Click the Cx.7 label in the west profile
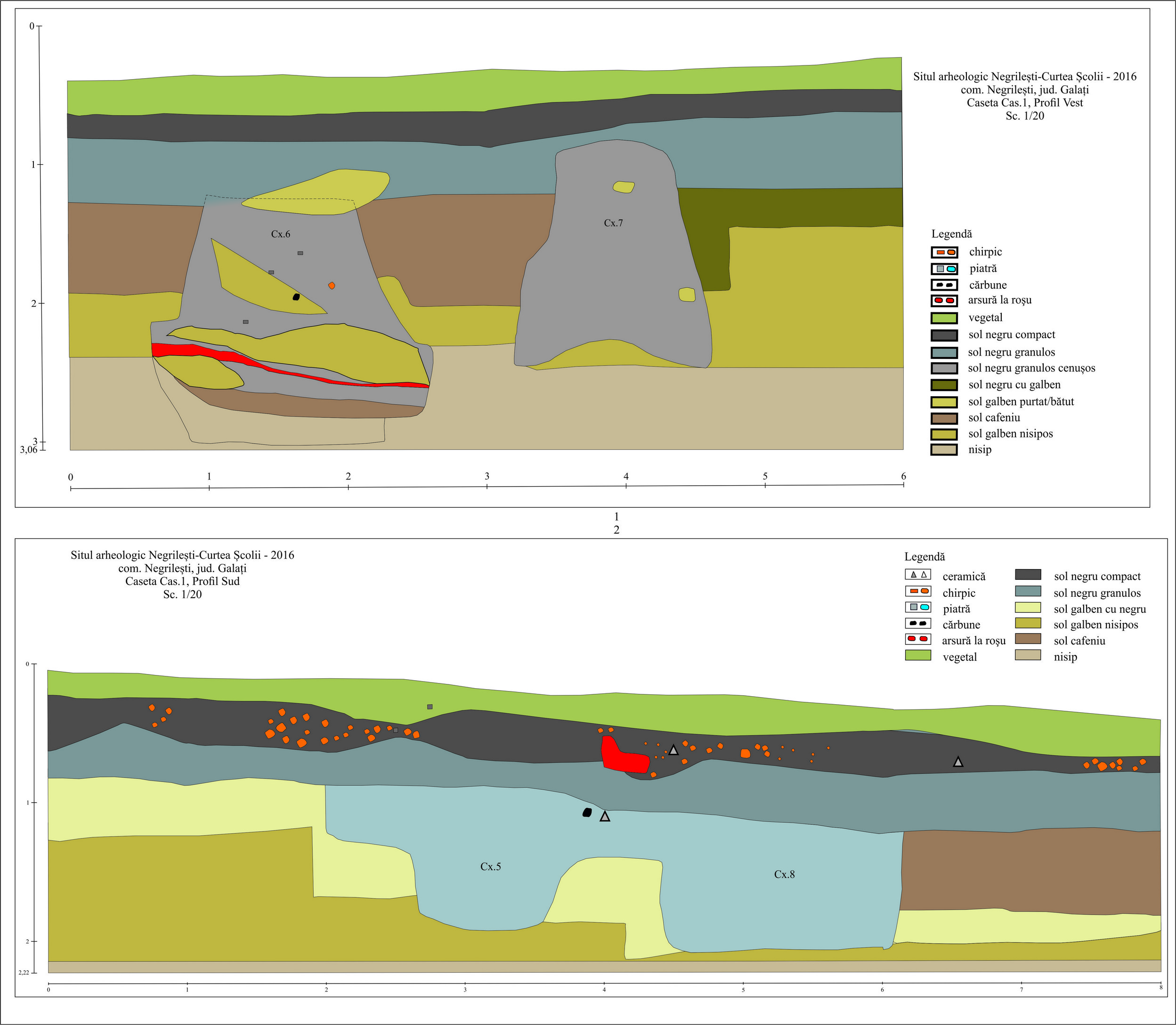Screen dimensions: 1176x1025 coord(613,223)
